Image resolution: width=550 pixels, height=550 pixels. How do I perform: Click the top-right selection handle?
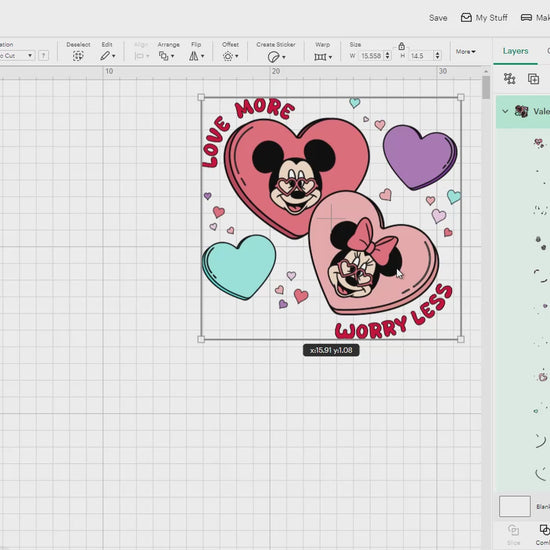coord(461,97)
